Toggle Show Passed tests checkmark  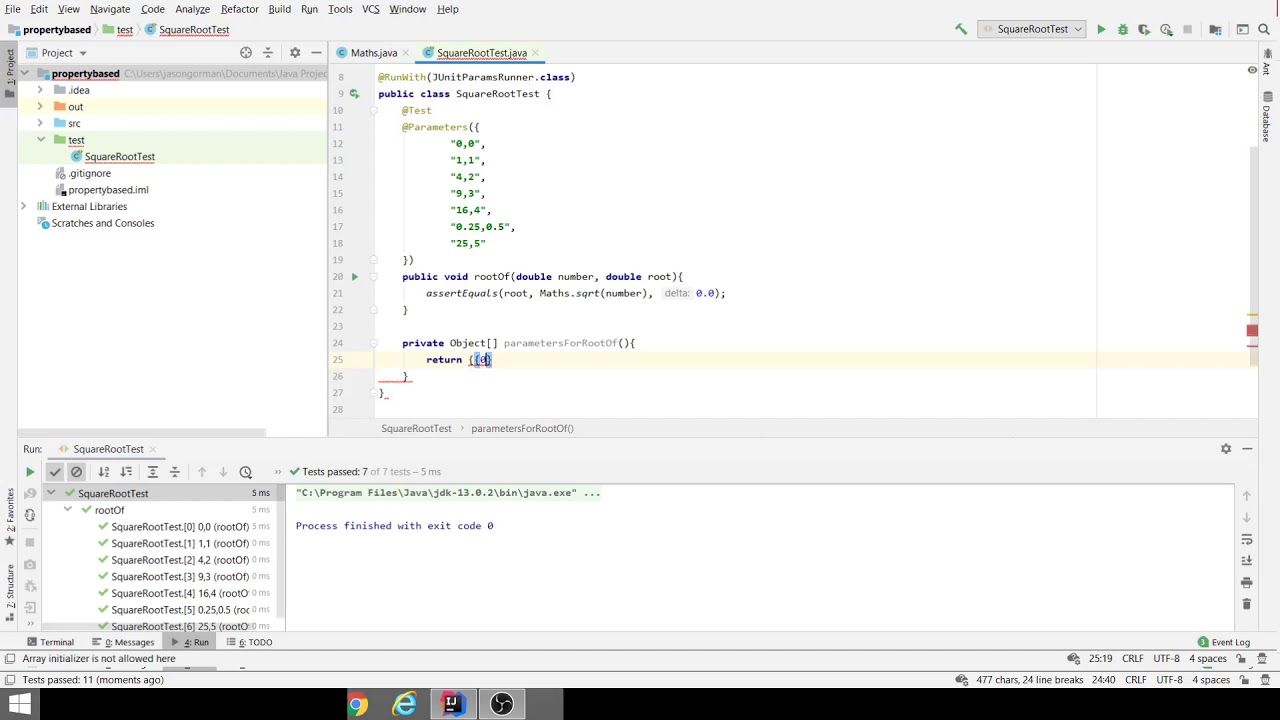[55, 472]
